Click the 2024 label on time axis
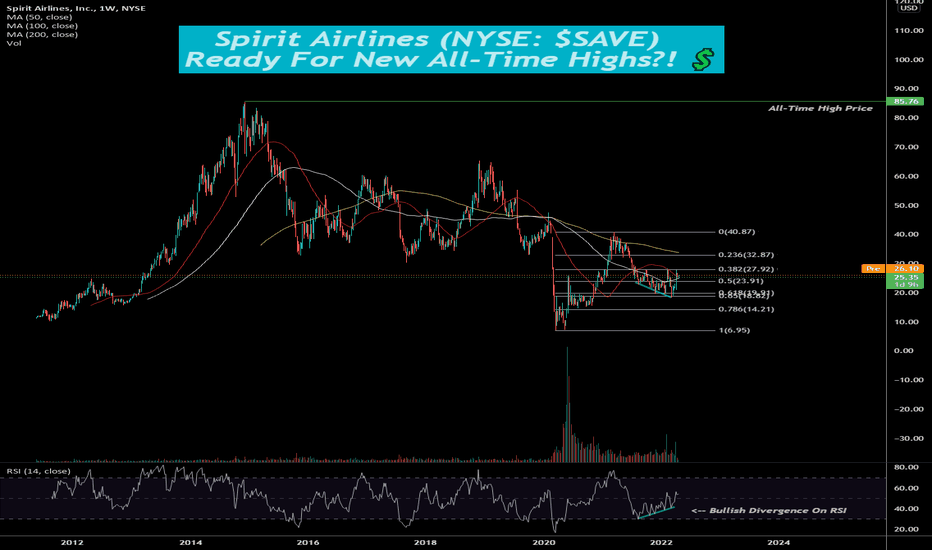 [779, 542]
